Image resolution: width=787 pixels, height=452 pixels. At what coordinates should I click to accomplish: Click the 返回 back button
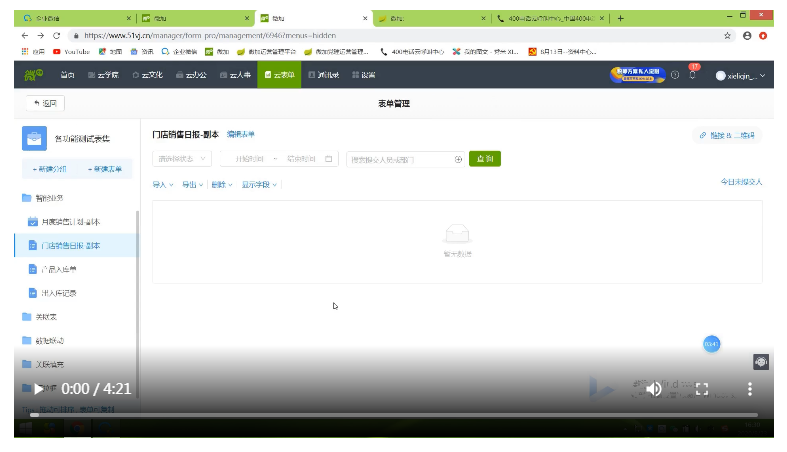pyautogui.click(x=46, y=103)
